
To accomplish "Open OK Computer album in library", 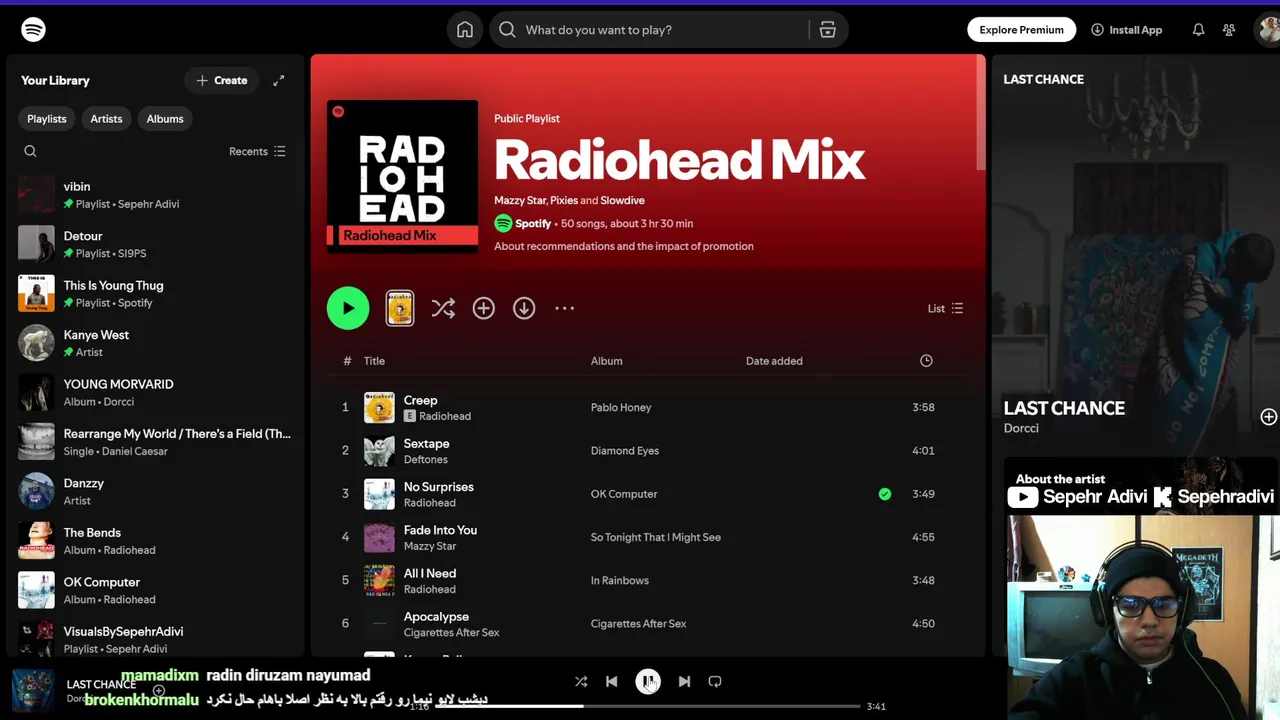I will coord(155,590).
